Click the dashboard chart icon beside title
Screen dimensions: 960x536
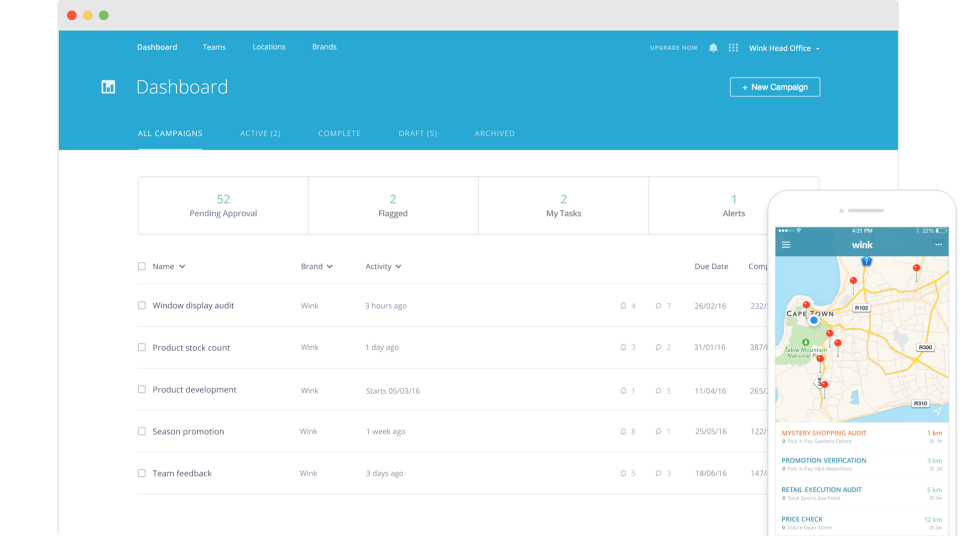click(108, 87)
